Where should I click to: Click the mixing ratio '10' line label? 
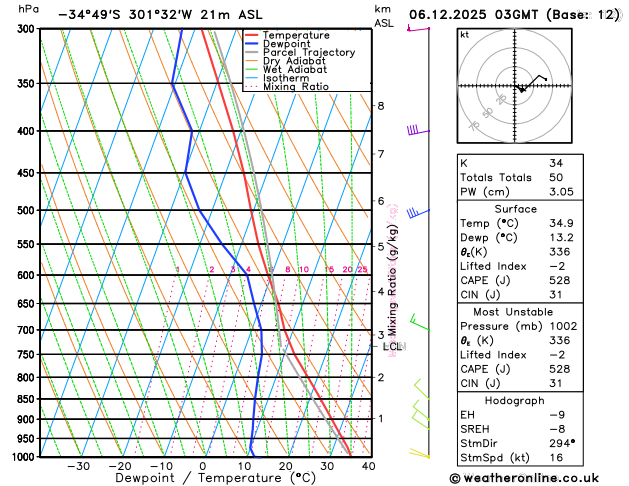[x=304, y=269]
